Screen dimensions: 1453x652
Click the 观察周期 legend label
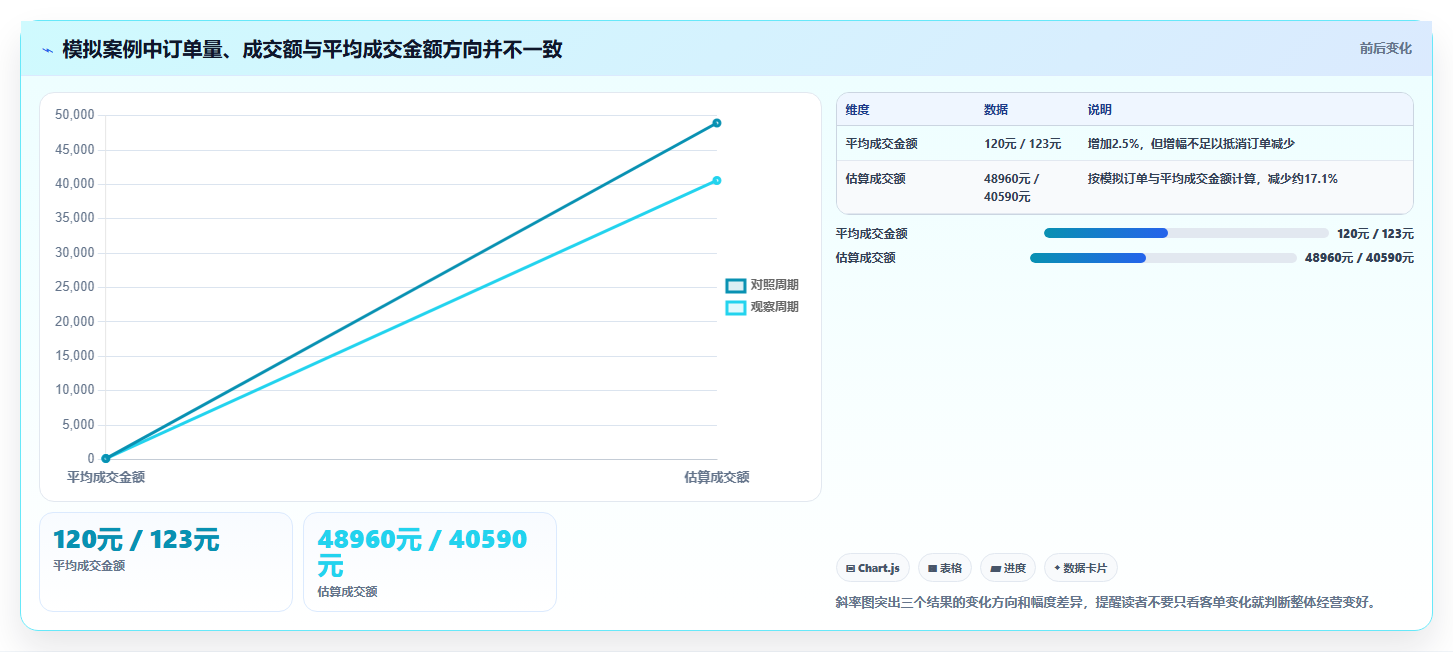(x=775, y=307)
